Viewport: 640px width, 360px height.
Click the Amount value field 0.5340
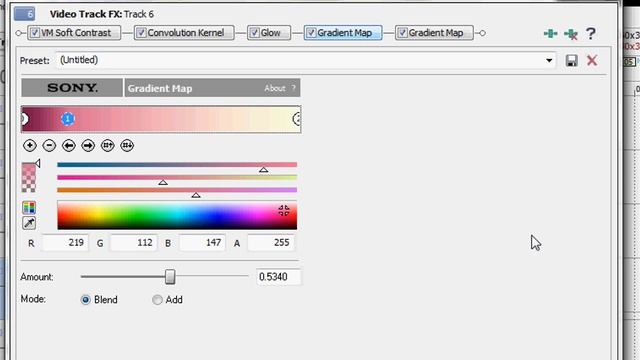pyautogui.click(x=278, y=277)
